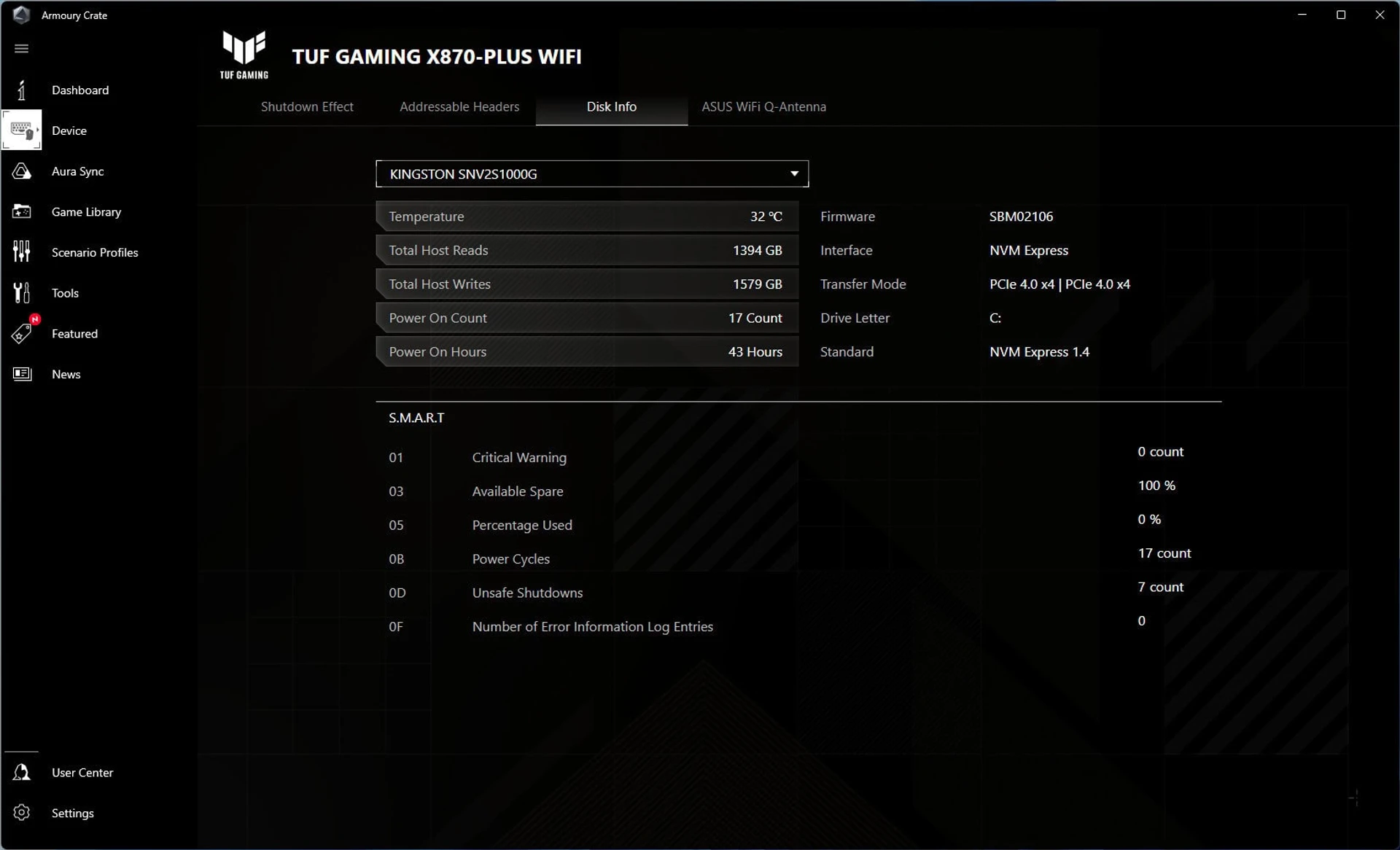Click the User Center bell icon
Viewport: 1400px width, 850px height.
tap(21, 772)
